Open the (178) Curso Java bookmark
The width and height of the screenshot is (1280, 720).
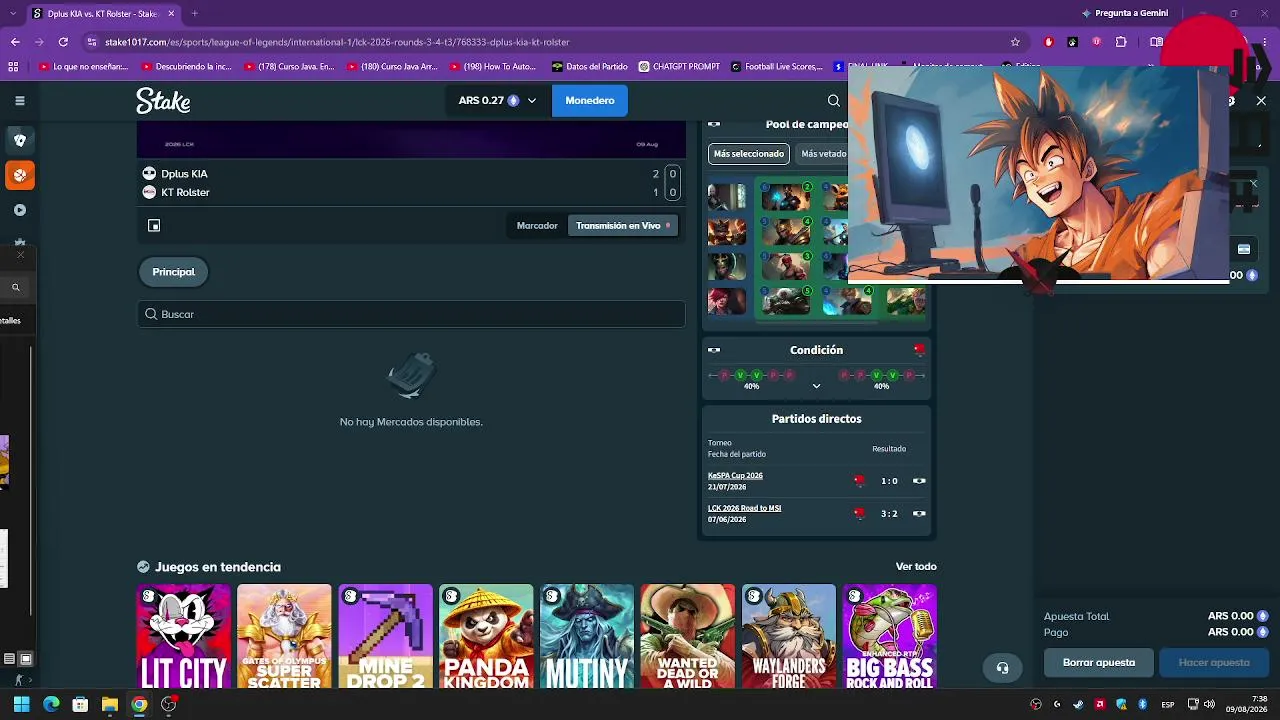(289, 67)
